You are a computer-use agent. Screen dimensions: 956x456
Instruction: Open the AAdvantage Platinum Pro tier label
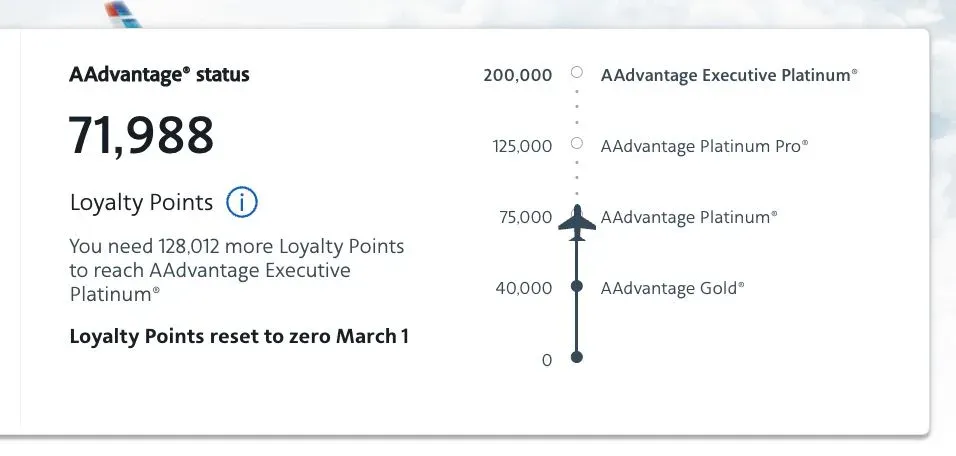(704, 146)
